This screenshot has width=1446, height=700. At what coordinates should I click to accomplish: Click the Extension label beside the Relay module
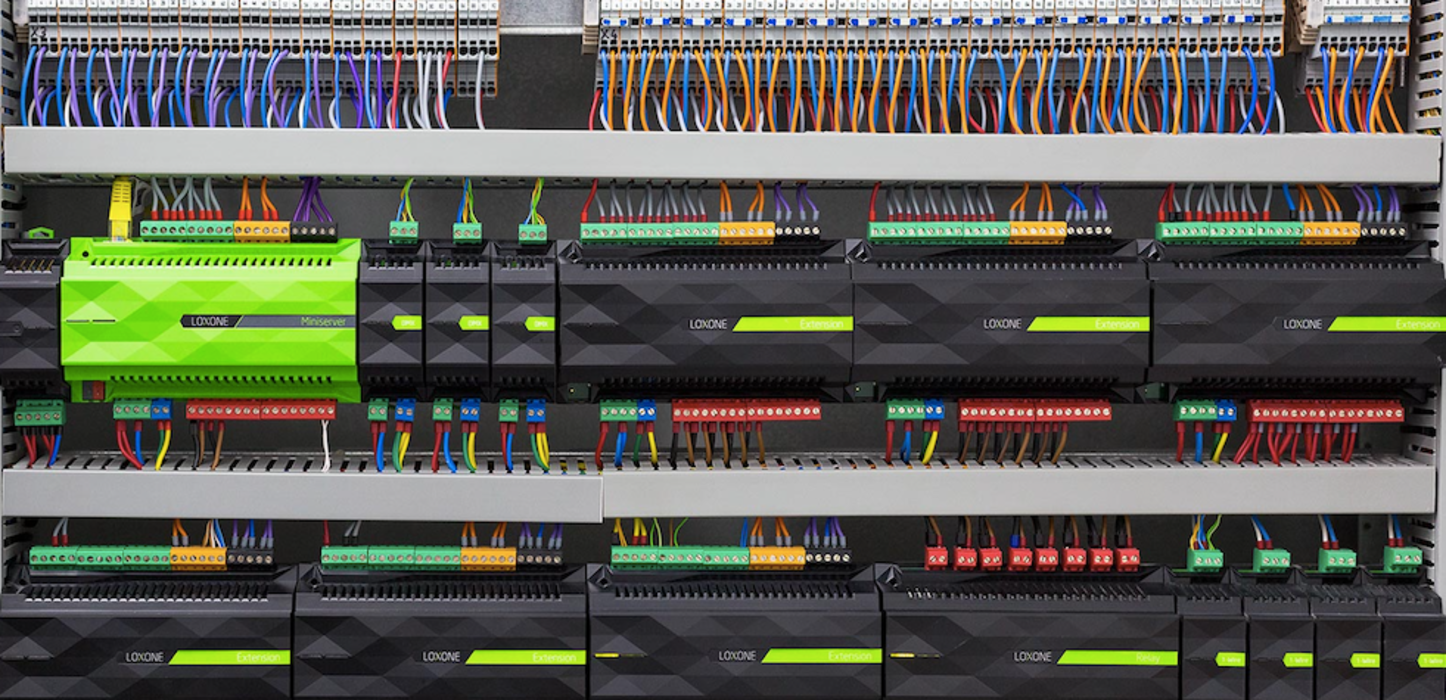[821, 656]
